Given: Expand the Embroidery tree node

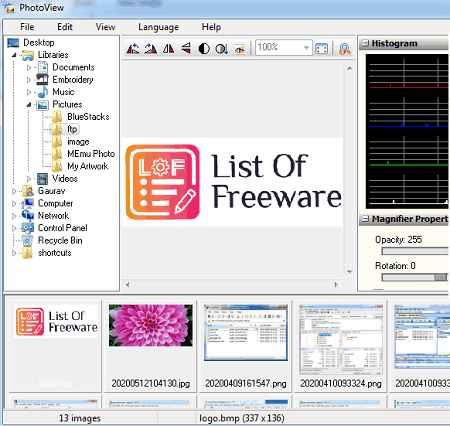Looking at the screenshot, I should pos(29,80).
